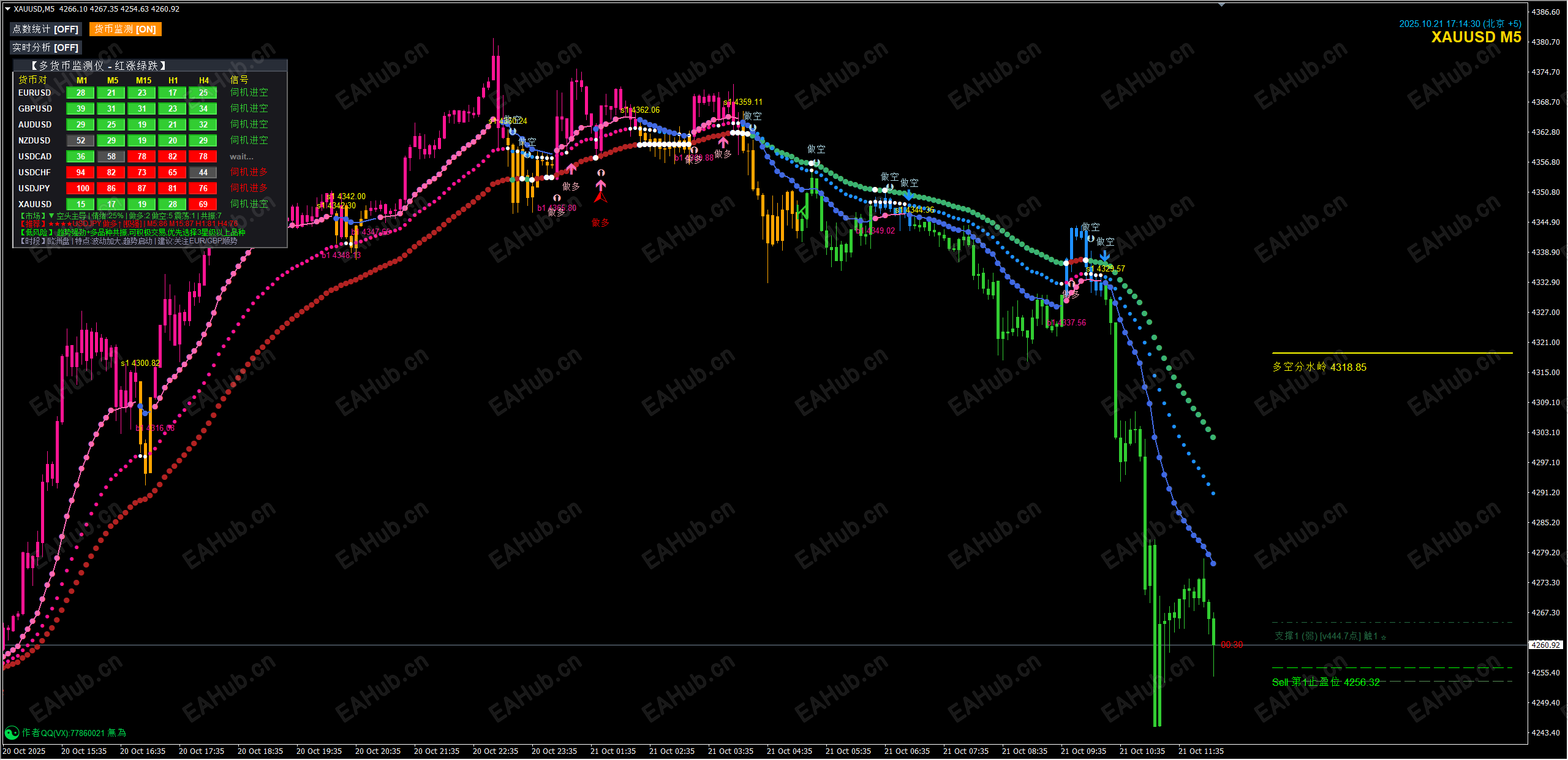This screenshot has height=760, width=1568.
Task: Toggle 实时分析 [OFF] button
Action: pos(45,48)
